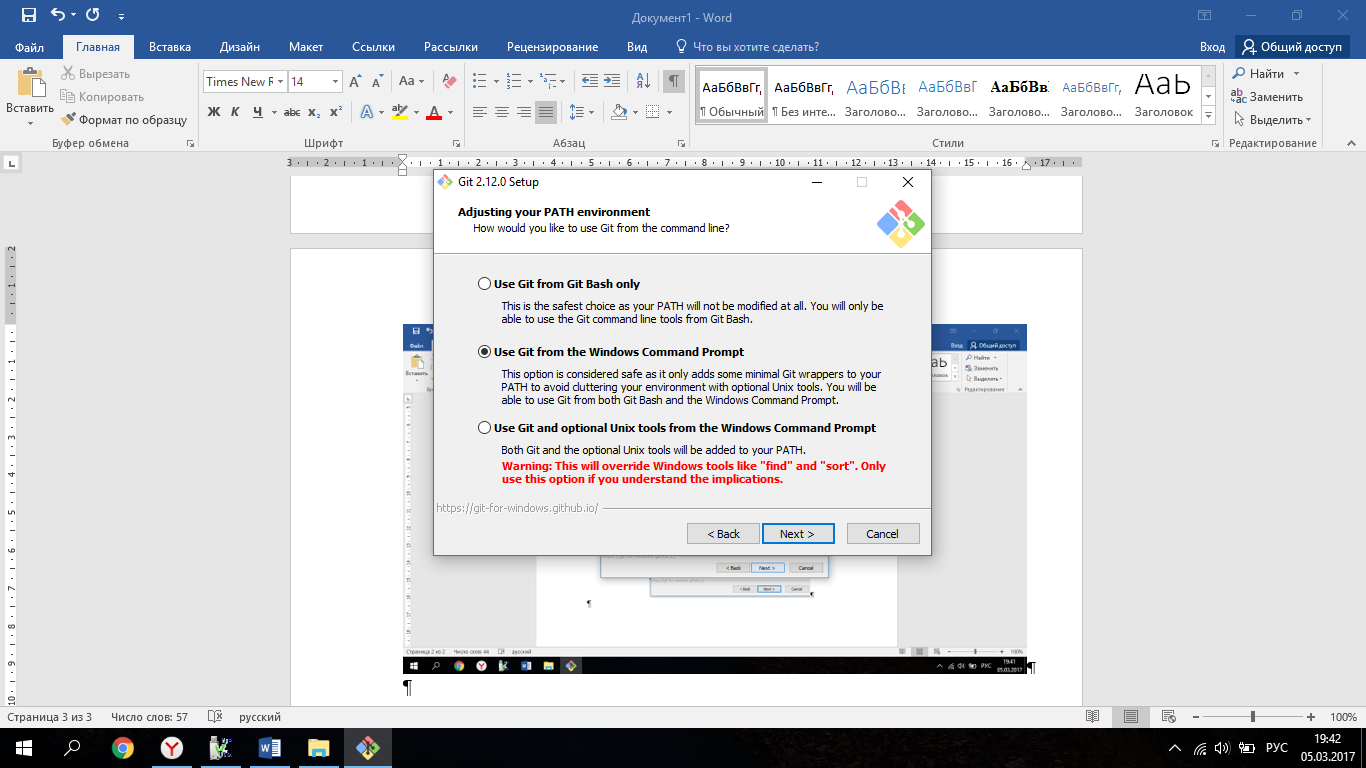This screenshot has height=768, width=1366.
Task: Click Формат по образцу format painter
Action: pos(124,120)
